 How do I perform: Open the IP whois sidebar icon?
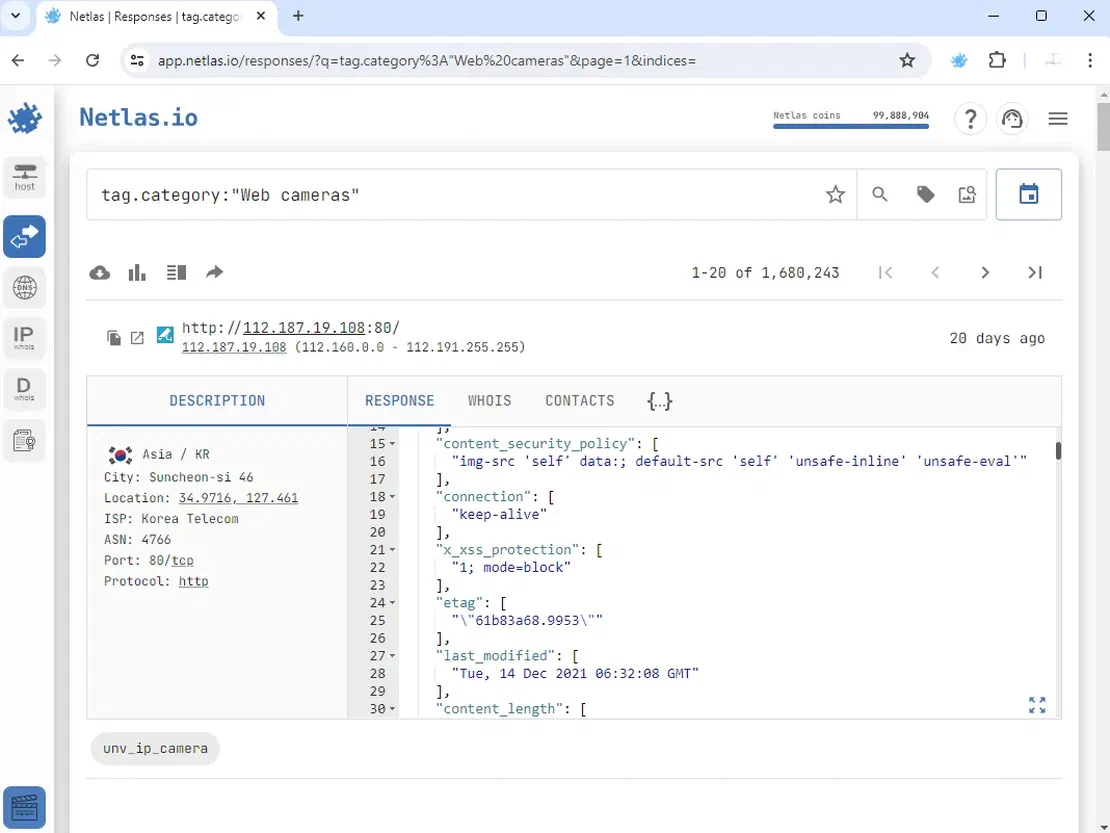pyautogui.click(x=24, y=338)
